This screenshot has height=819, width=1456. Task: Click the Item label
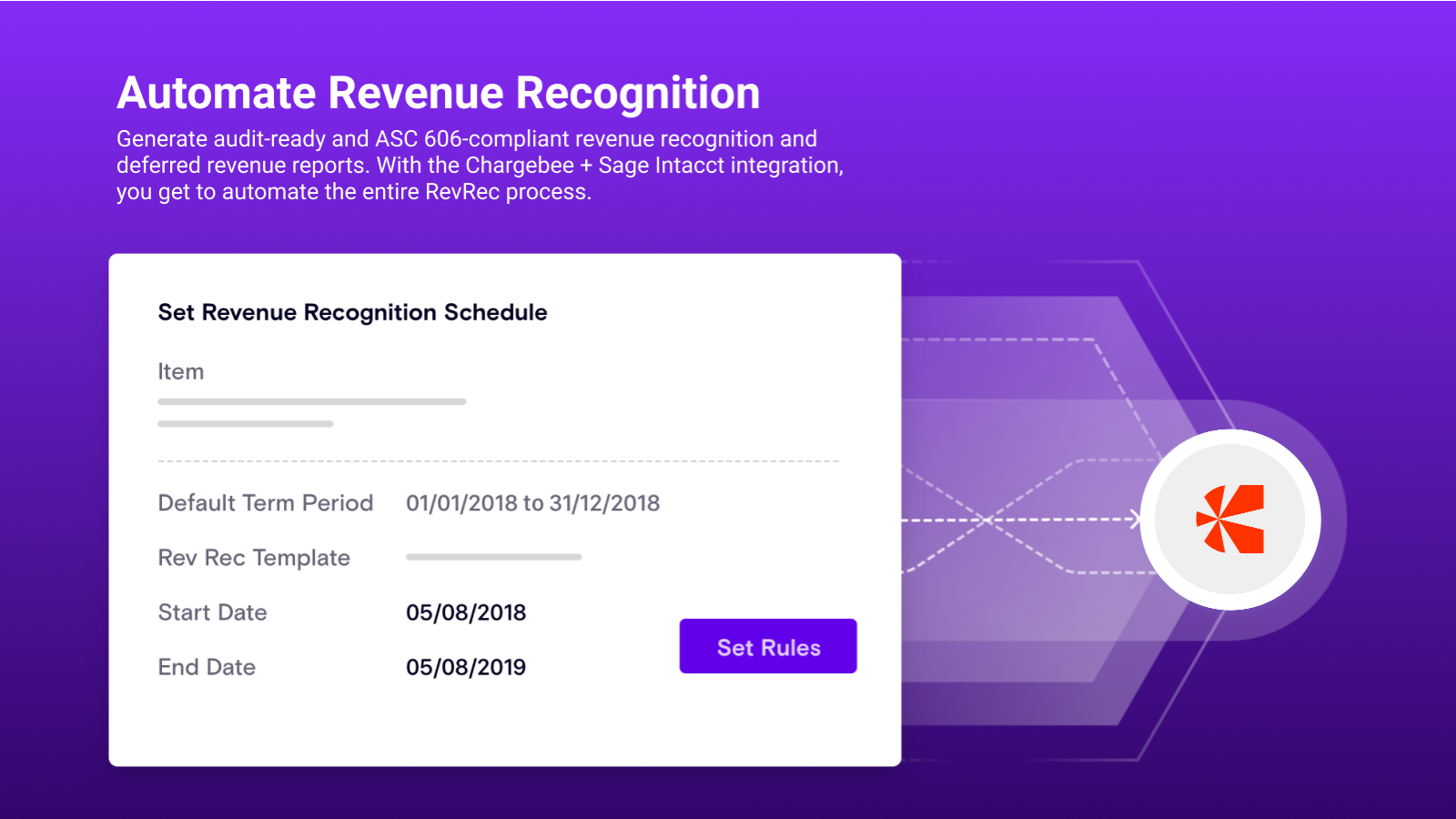180,371
